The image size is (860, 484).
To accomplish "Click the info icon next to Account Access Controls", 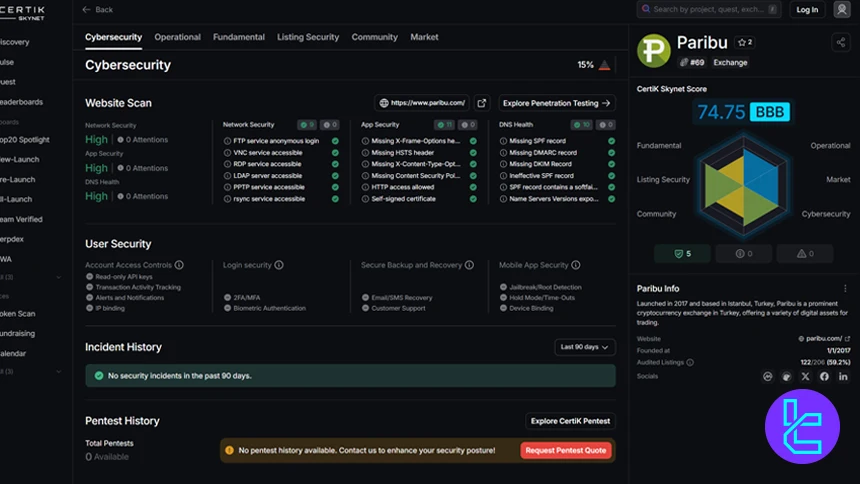I will pos(179,265).
